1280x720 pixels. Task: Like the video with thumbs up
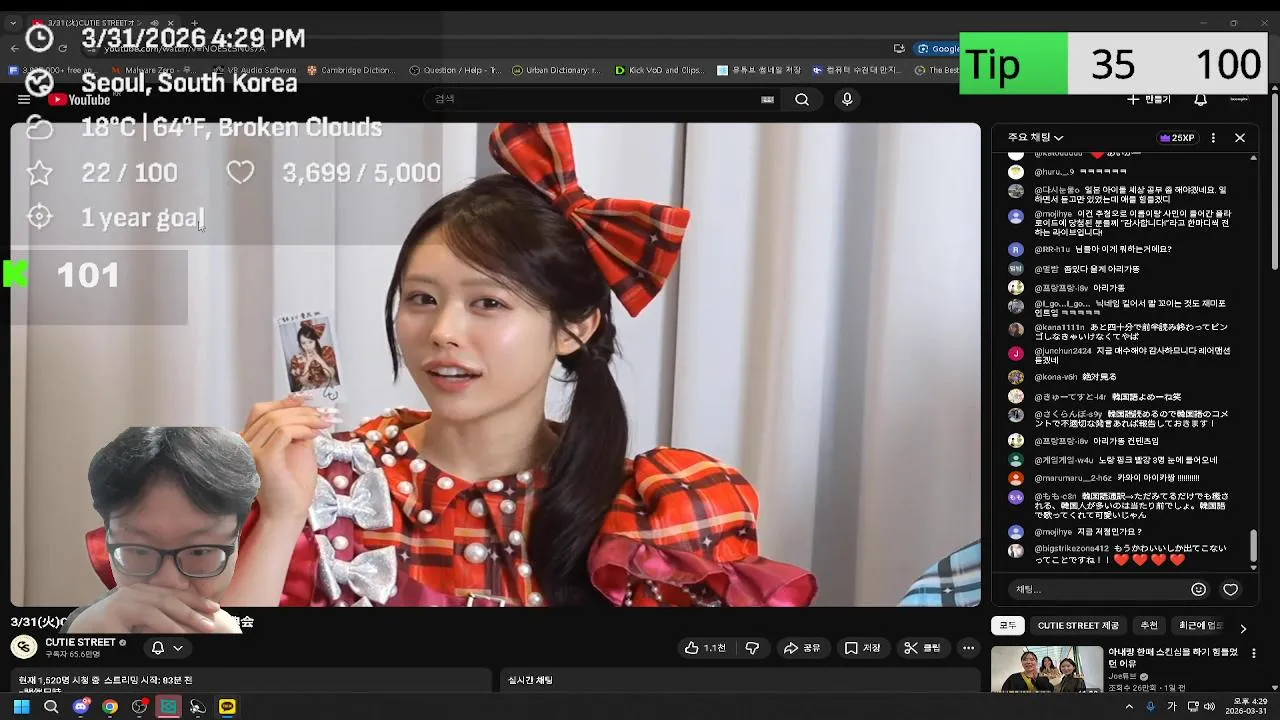(705, 648)
